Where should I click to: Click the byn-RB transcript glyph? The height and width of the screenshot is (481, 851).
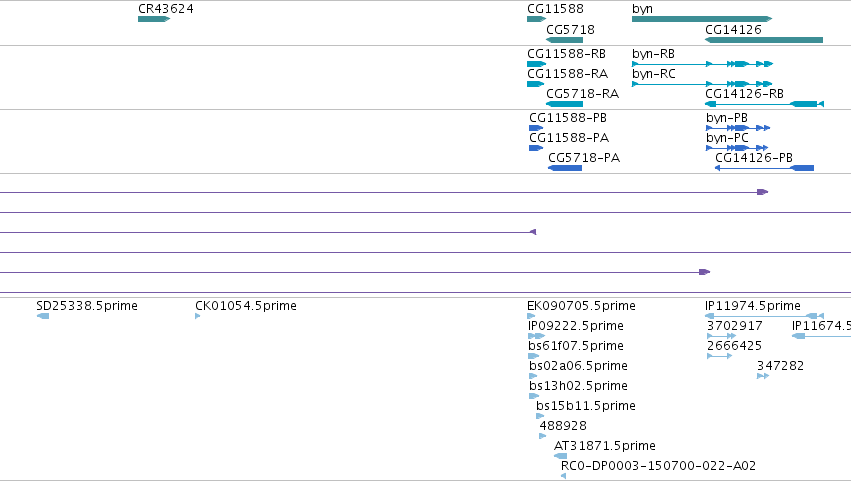[x=702, y=64]
